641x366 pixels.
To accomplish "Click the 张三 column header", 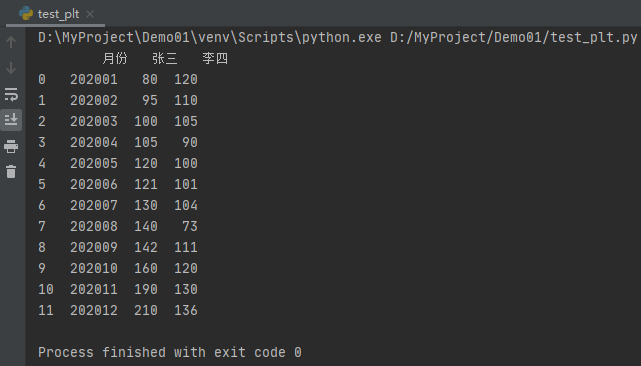I will (165, 58).
